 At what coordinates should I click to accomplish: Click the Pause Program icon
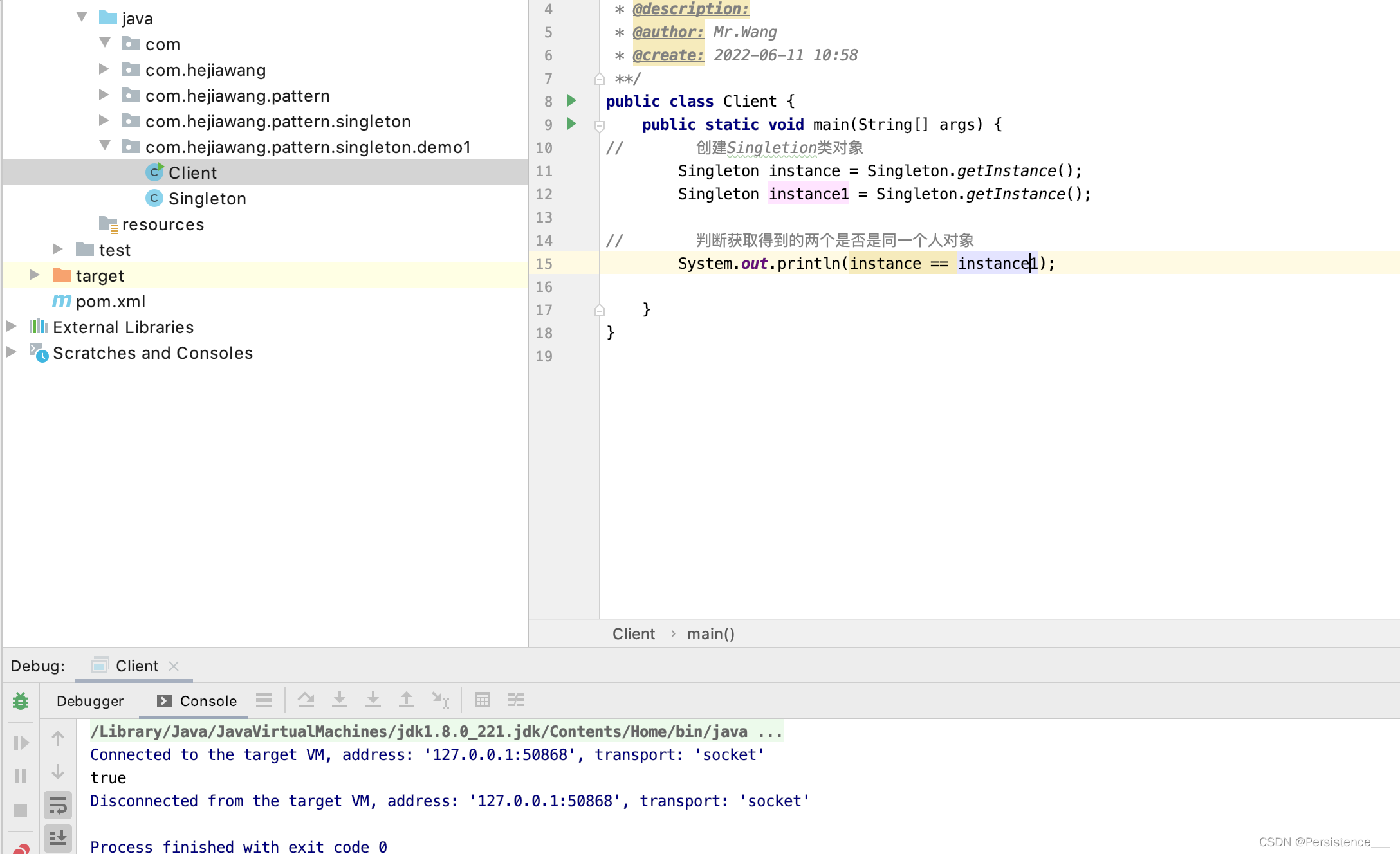click(21, 776)
